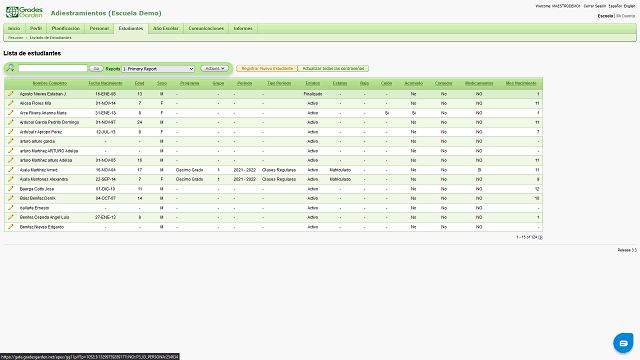640x360 pixels.
Task: Click the GradesGarden logo
Action: [24, 12]
